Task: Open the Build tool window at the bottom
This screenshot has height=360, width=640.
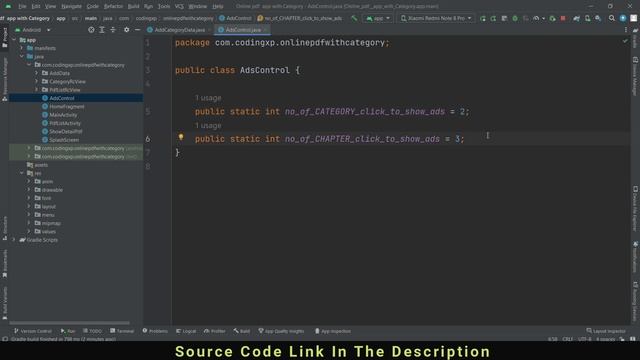Action: pyautogui.click(x=242, y=331)
